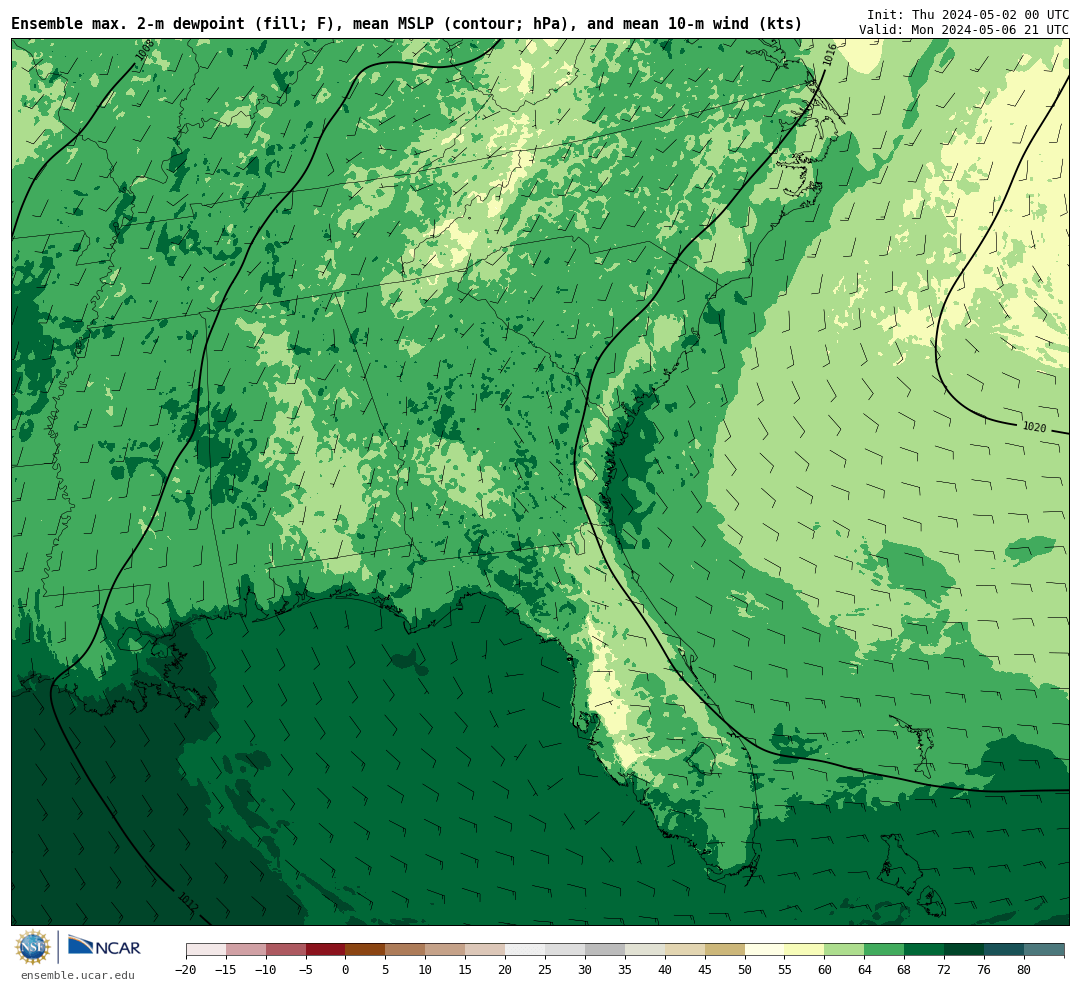Click the 1016 pressure contour label

point(830,54)
